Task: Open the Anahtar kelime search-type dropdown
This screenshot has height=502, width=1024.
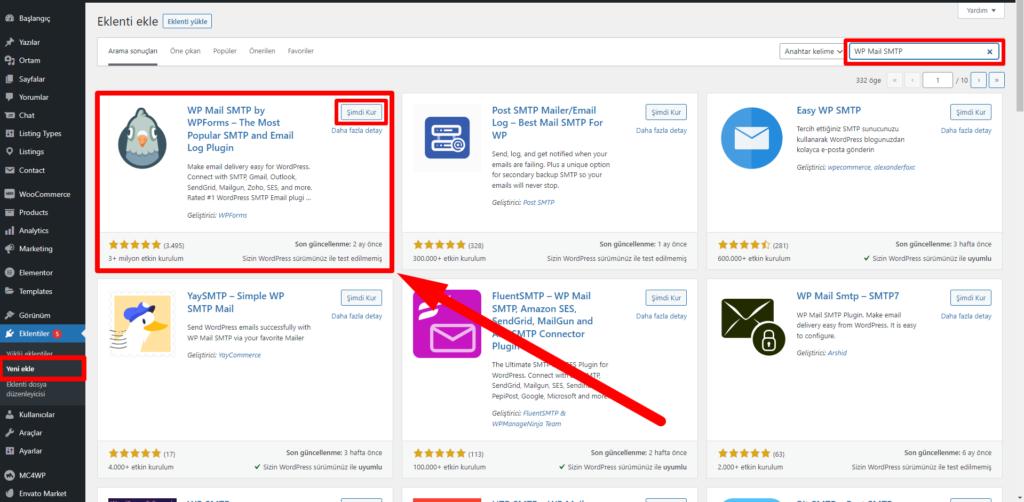Action: click(x=810, y=51)
